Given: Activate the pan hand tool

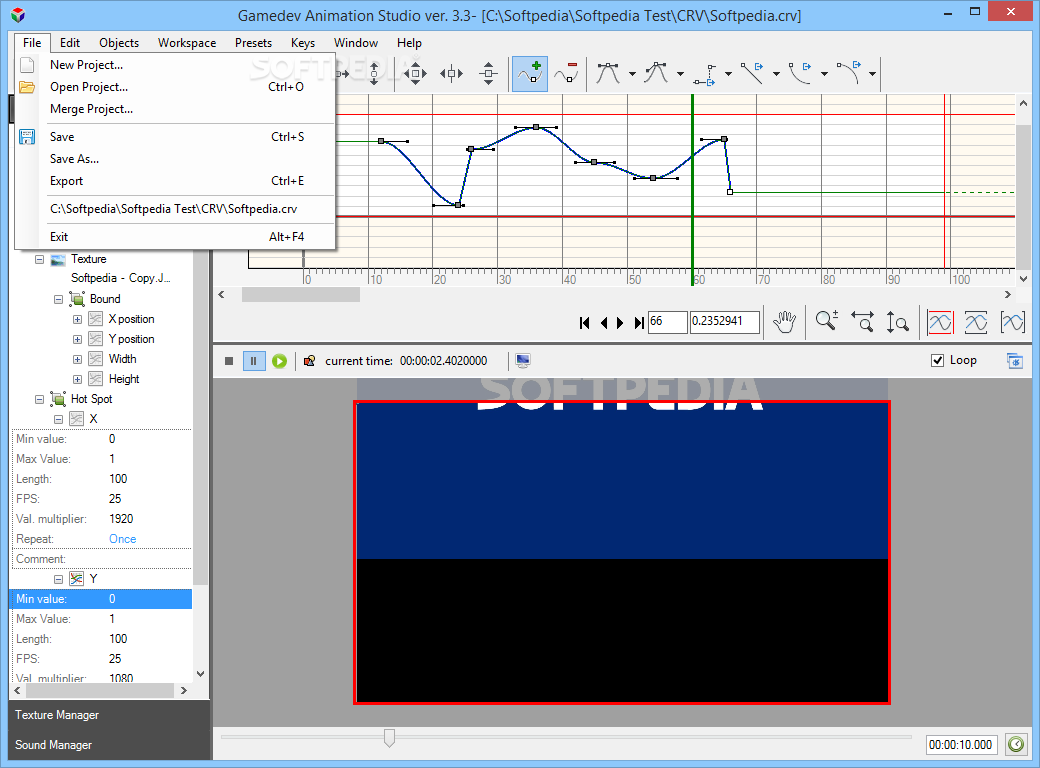Looking at the screenshot, I should pos(785,322).
